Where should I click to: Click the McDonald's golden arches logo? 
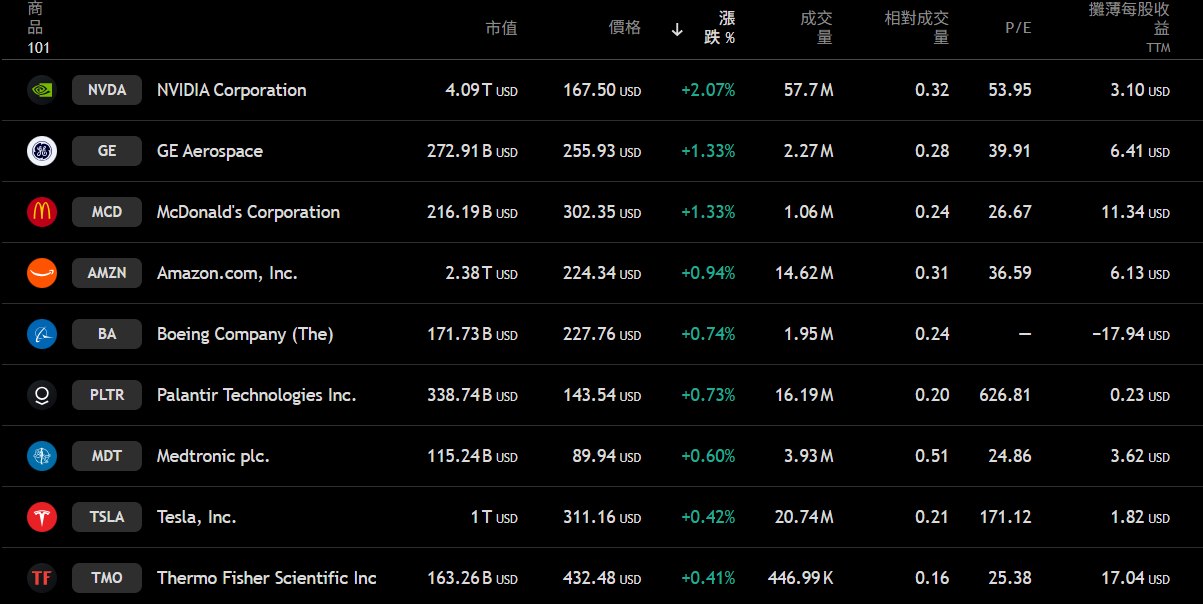(x=42, y=212)
